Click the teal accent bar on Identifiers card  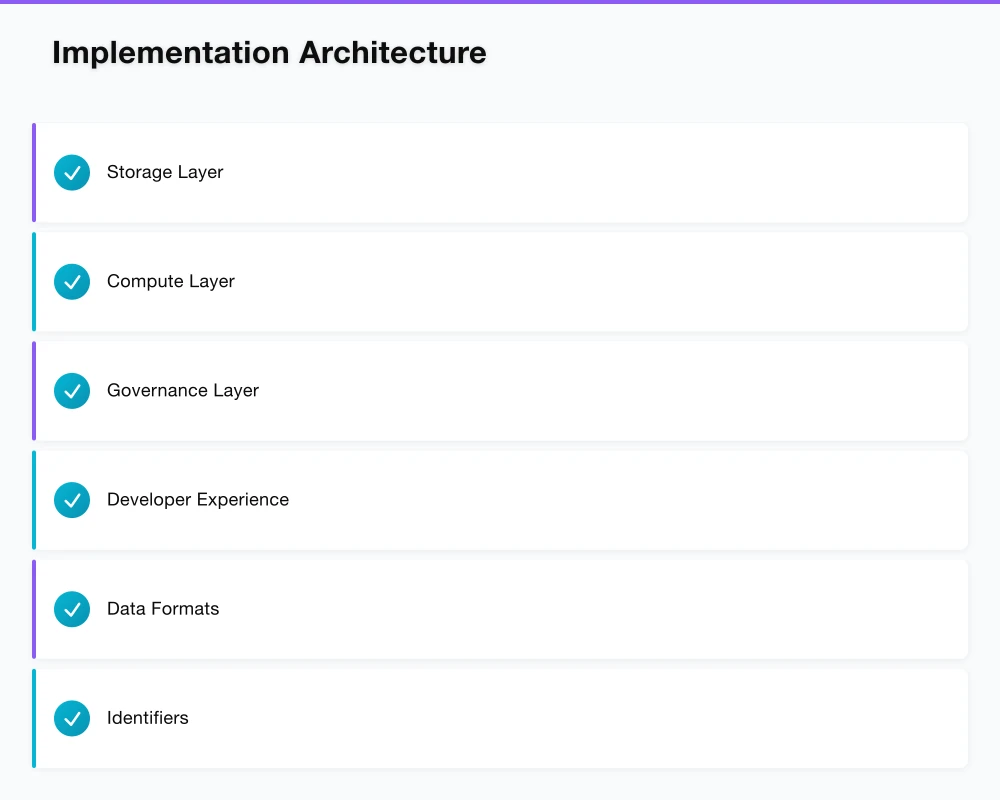coord(34,718)
